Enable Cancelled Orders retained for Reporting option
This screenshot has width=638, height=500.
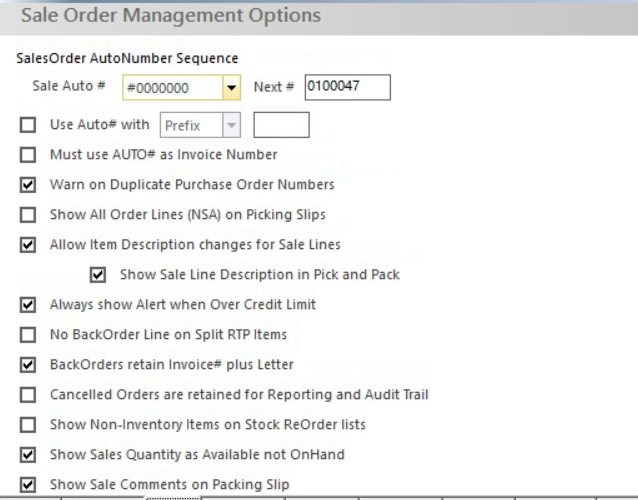[28, 395]
